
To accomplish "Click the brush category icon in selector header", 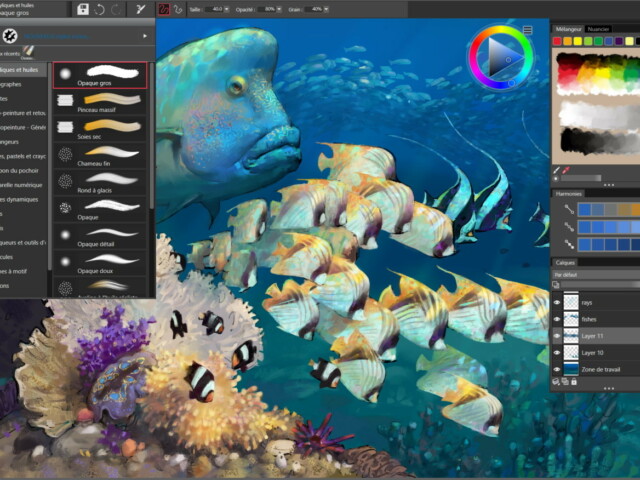I will pos(12,35).
